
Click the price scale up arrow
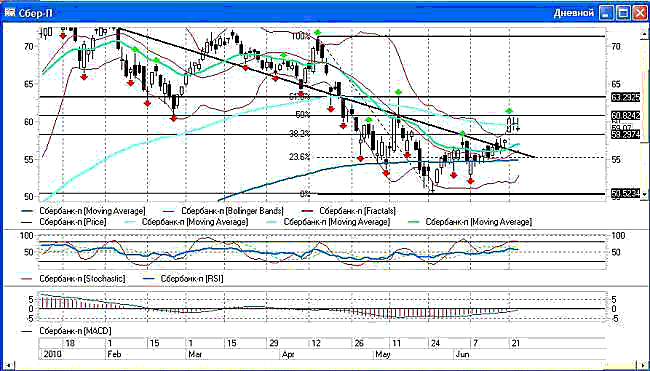pos(645,33)
